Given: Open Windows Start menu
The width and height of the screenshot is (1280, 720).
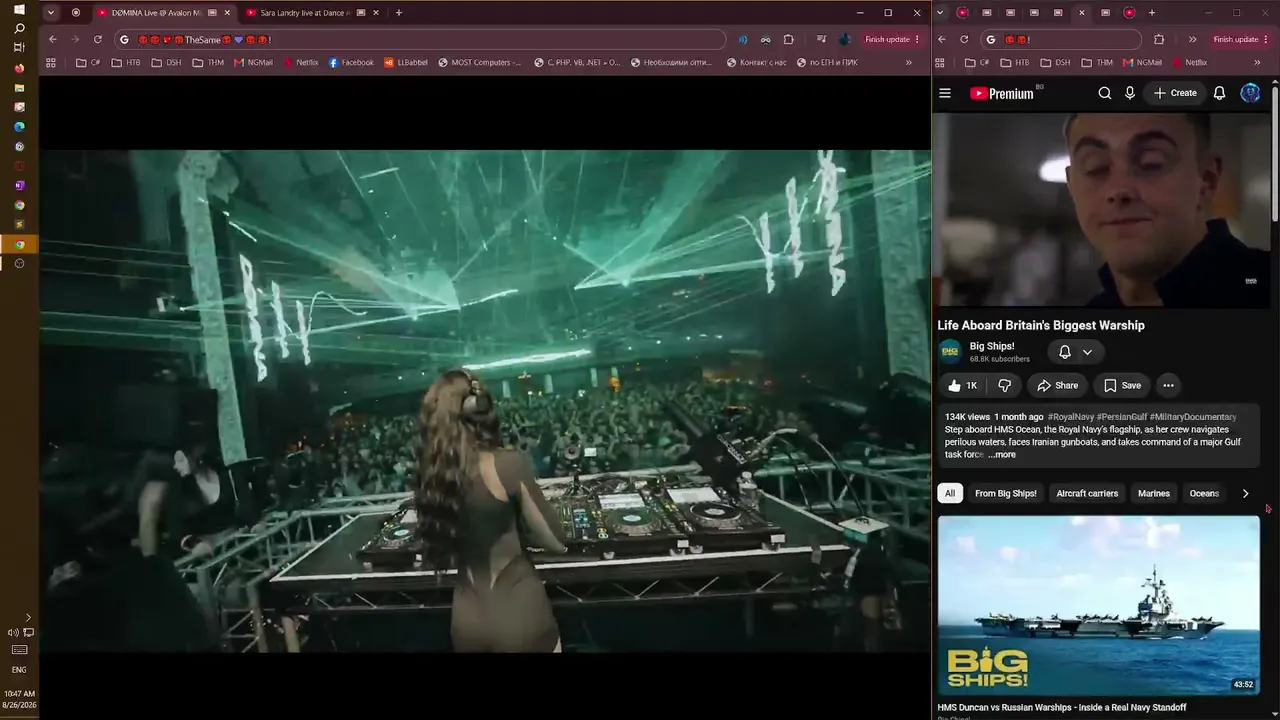Looking at the screenshot, I should pyautogui.click(x=19, y=9).
